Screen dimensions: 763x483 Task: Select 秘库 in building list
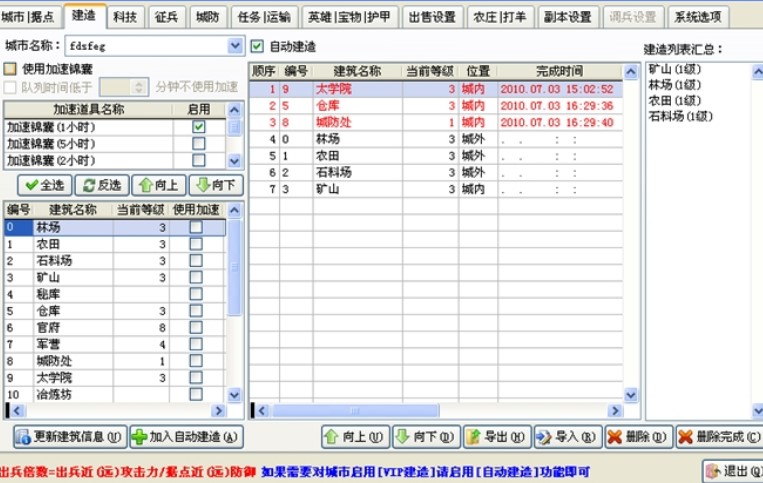point(115,294)
